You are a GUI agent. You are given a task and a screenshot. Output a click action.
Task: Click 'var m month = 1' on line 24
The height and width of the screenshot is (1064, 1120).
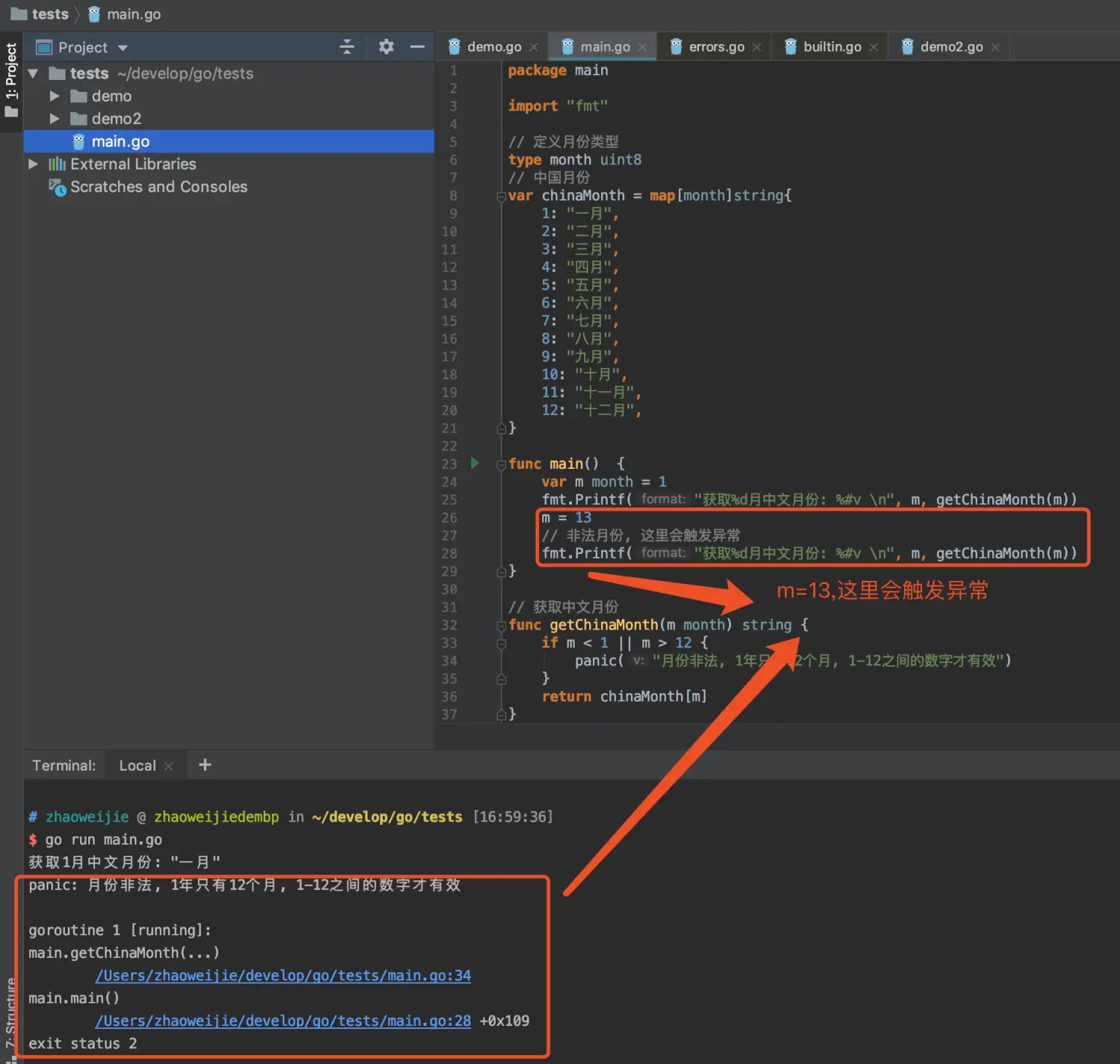[x=604, y=482]
